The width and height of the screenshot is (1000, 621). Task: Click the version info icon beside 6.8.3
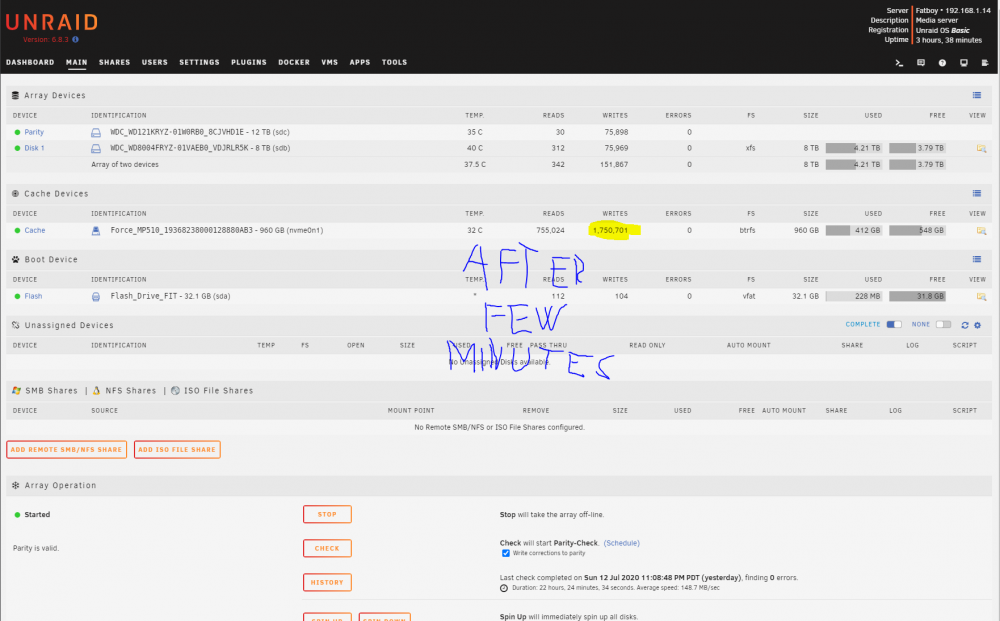point(75,40)
